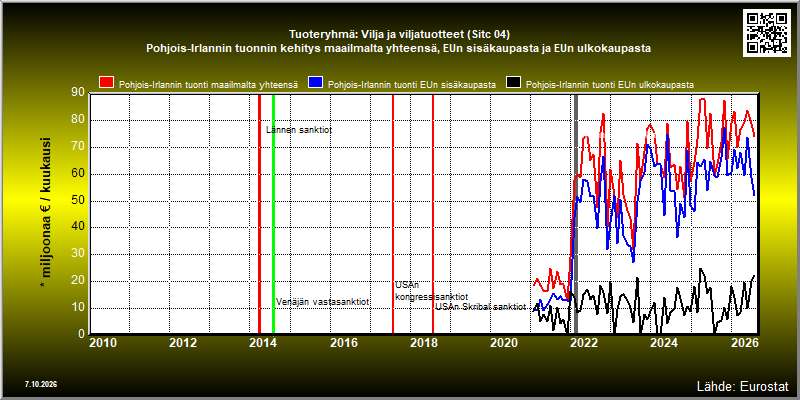
Task: Click the y-axis value '80'
Action: click(78, 120)
